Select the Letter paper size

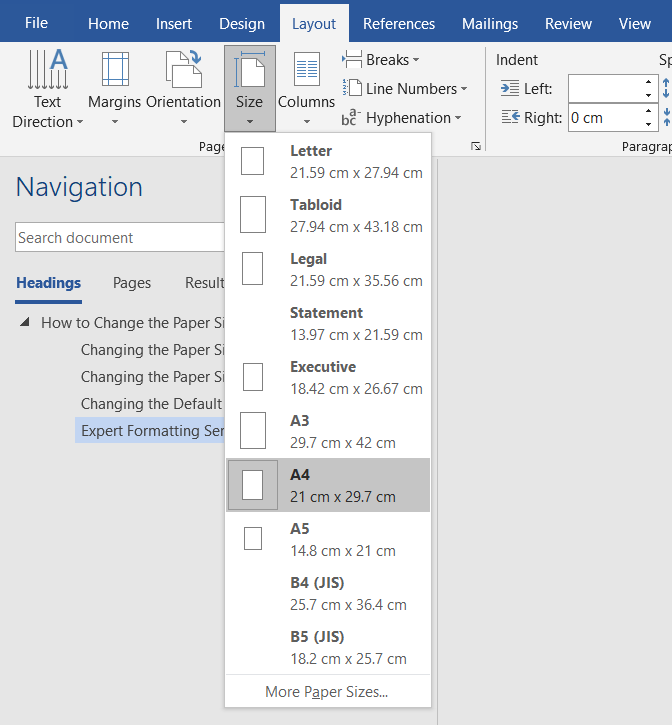[328, 161]
